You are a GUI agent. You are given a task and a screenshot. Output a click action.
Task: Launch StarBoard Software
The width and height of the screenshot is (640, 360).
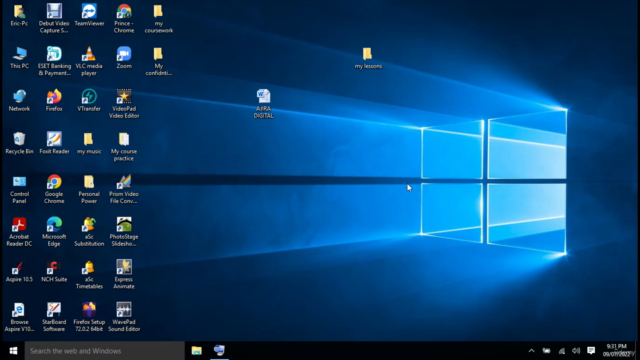click(x=54, y=317)
